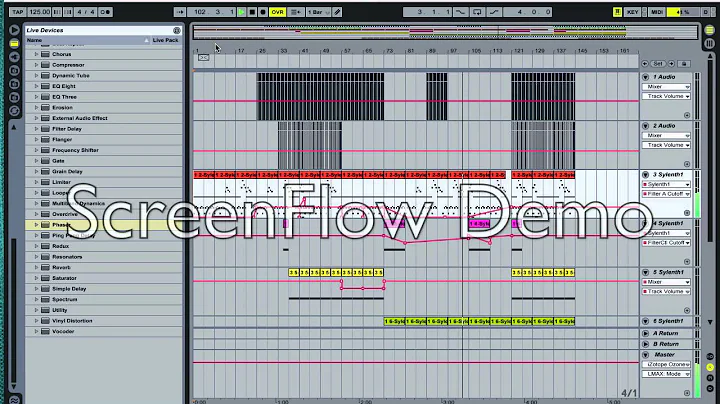Open File Browser 2 icon
The width and height of the screenshot is (720, 404).
point(14,84)
